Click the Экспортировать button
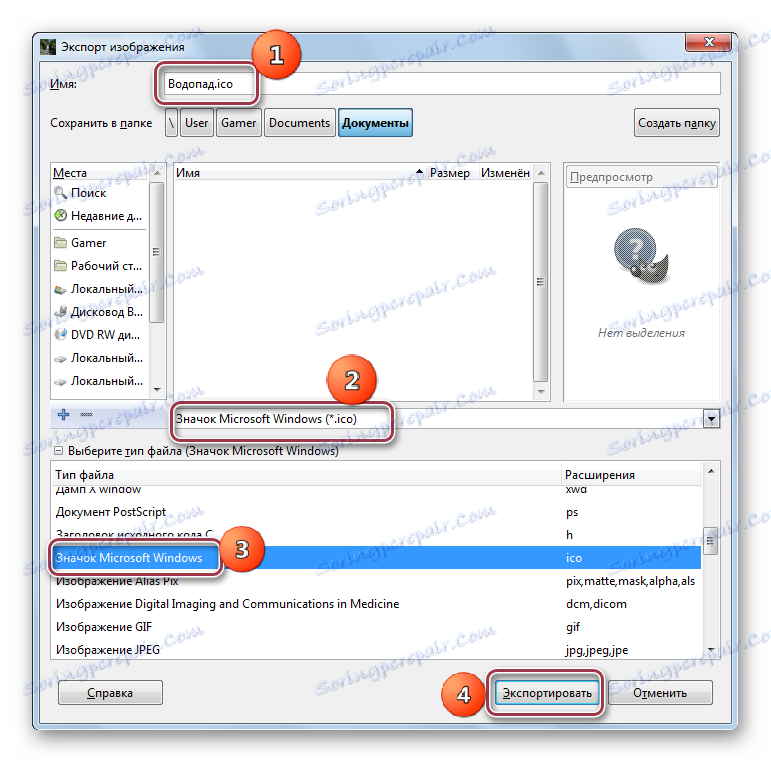The width and height of the screenshot is (771, 763). [x=547, y=693]
